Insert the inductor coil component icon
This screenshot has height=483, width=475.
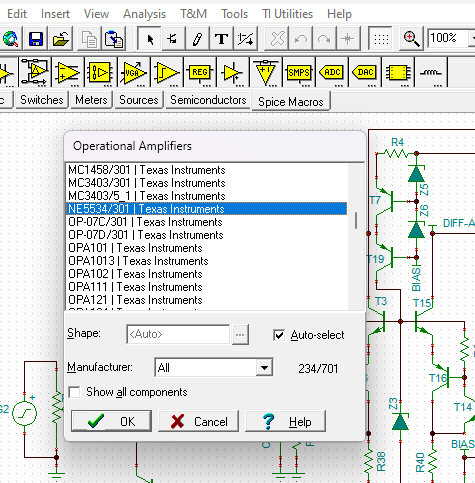point(431,72)
